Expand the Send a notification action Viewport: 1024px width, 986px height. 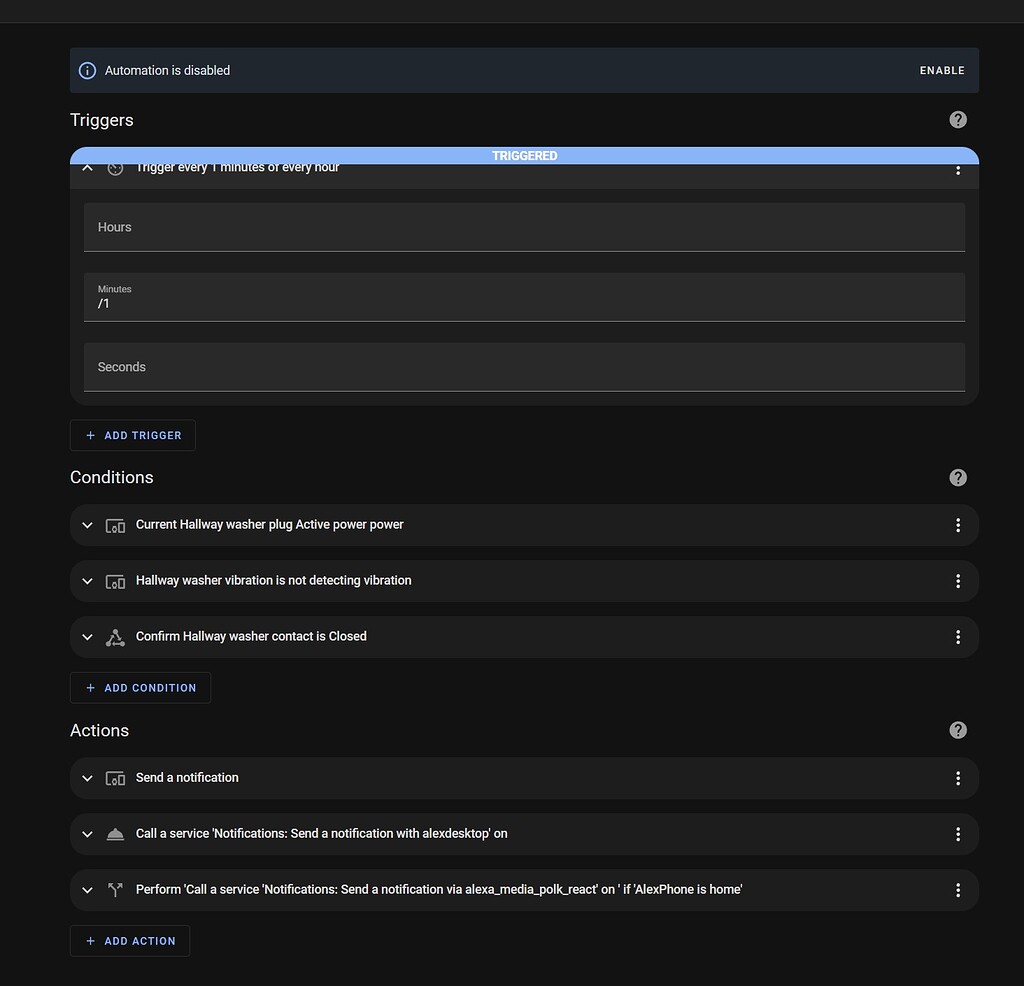tap(87, 777)
